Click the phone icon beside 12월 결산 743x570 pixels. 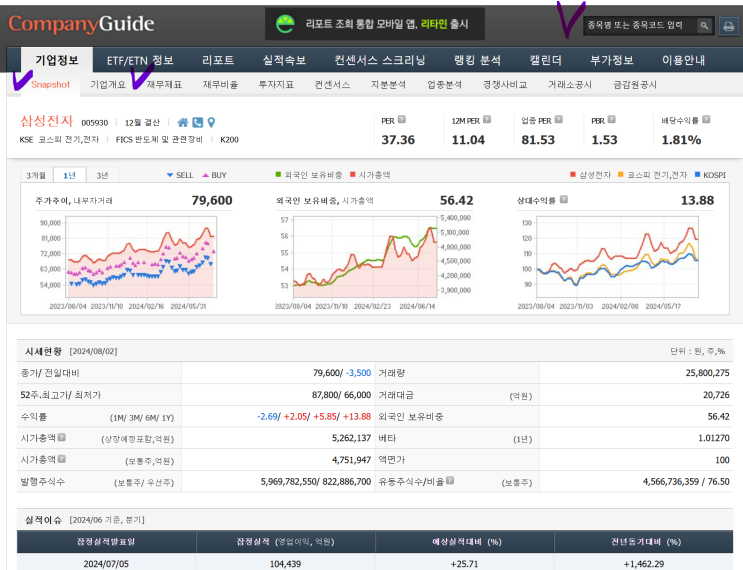(198, 123)
